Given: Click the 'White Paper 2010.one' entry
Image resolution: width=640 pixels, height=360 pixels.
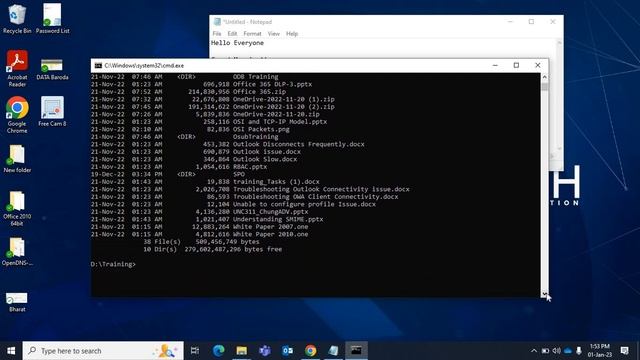Looking at the screenshot, I should pyautogui.click(x=271, y=234).
